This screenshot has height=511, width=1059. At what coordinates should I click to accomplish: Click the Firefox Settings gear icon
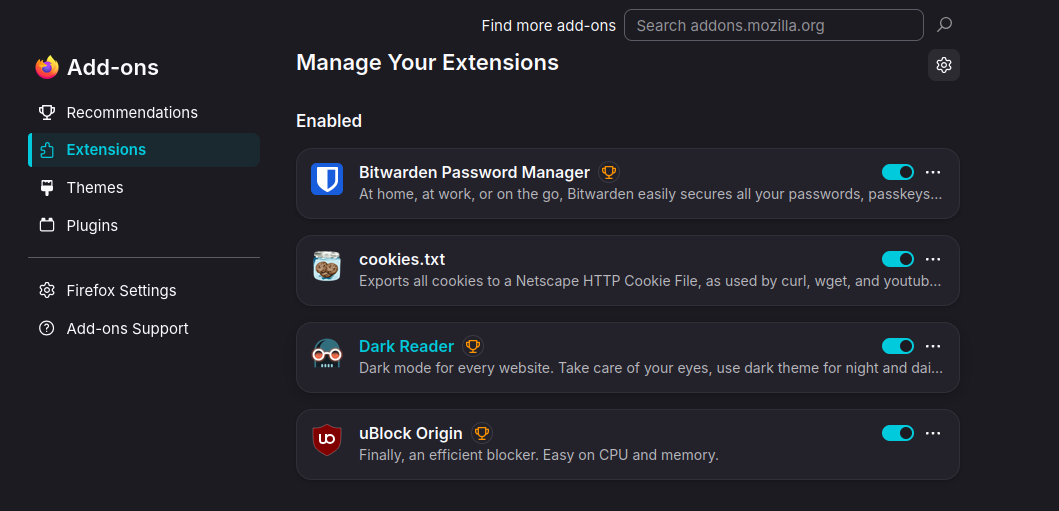coord(47,291)
